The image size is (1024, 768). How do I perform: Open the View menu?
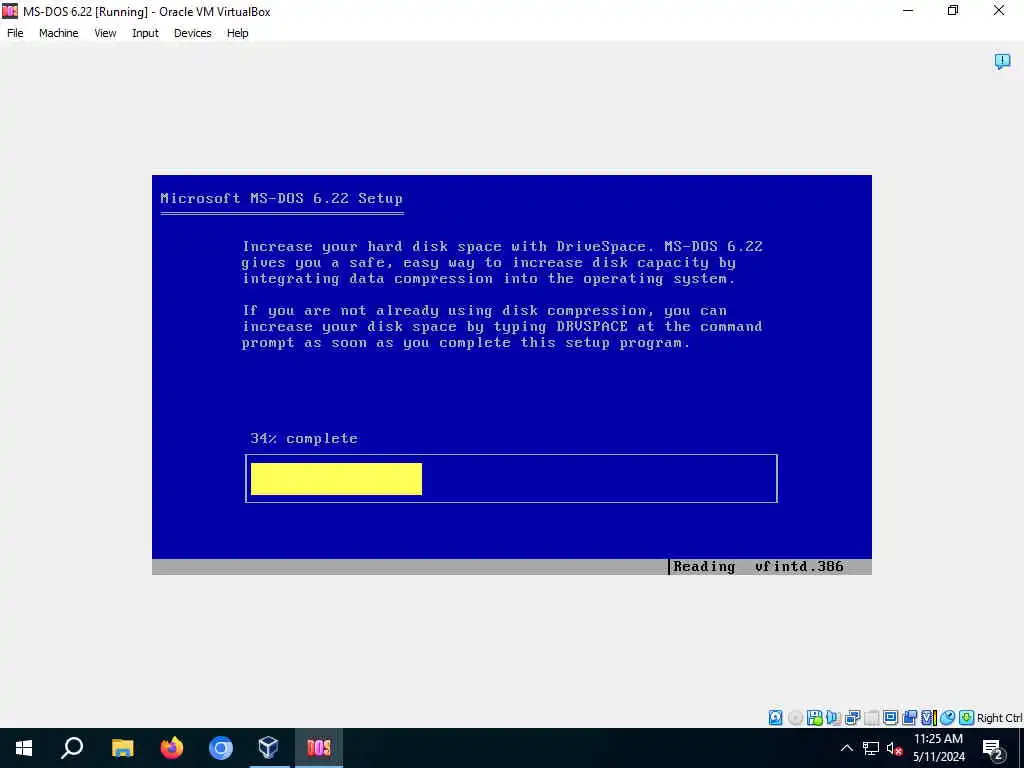105,33
